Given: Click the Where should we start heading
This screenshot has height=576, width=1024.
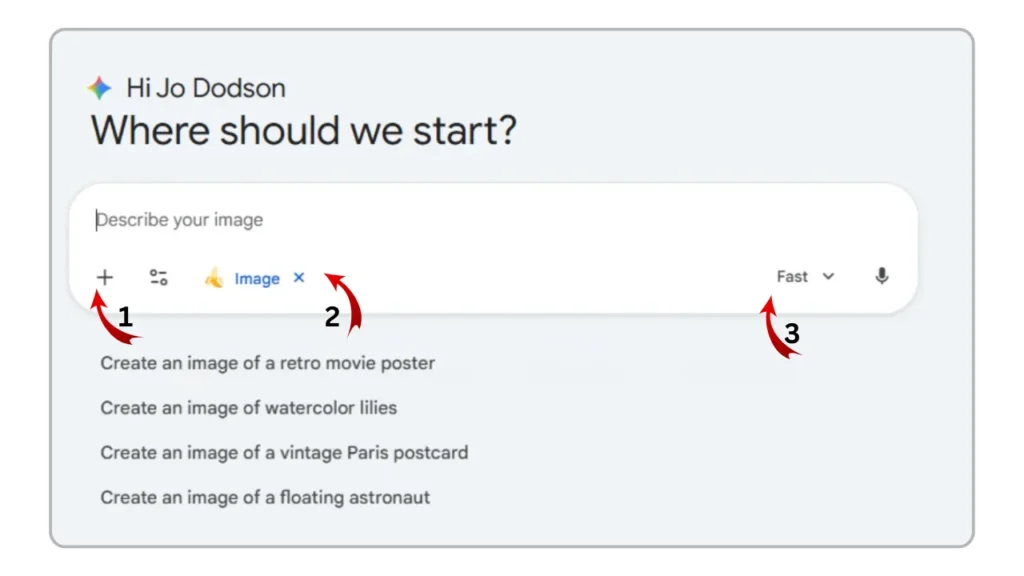Looking at the screenshot, I should tap(305, 130).
